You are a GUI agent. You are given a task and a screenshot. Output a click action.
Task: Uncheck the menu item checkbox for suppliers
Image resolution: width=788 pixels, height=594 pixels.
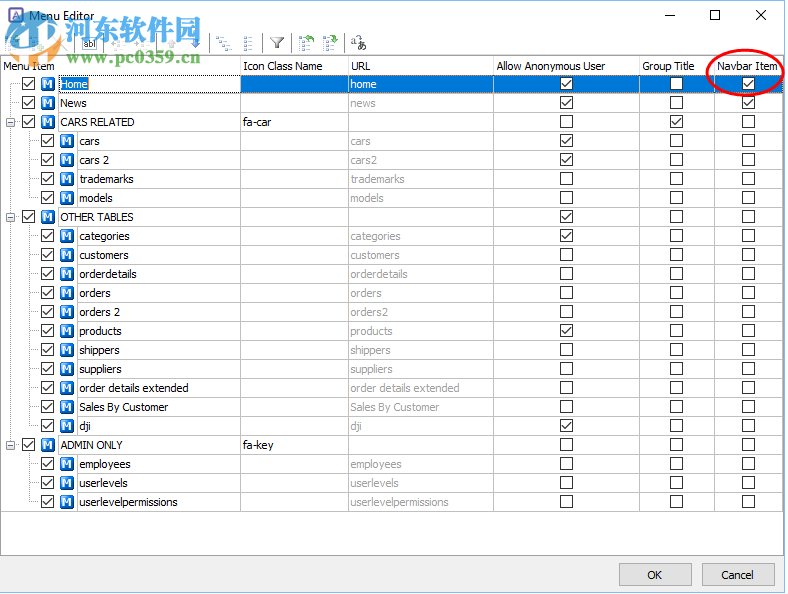coord(48,369)
